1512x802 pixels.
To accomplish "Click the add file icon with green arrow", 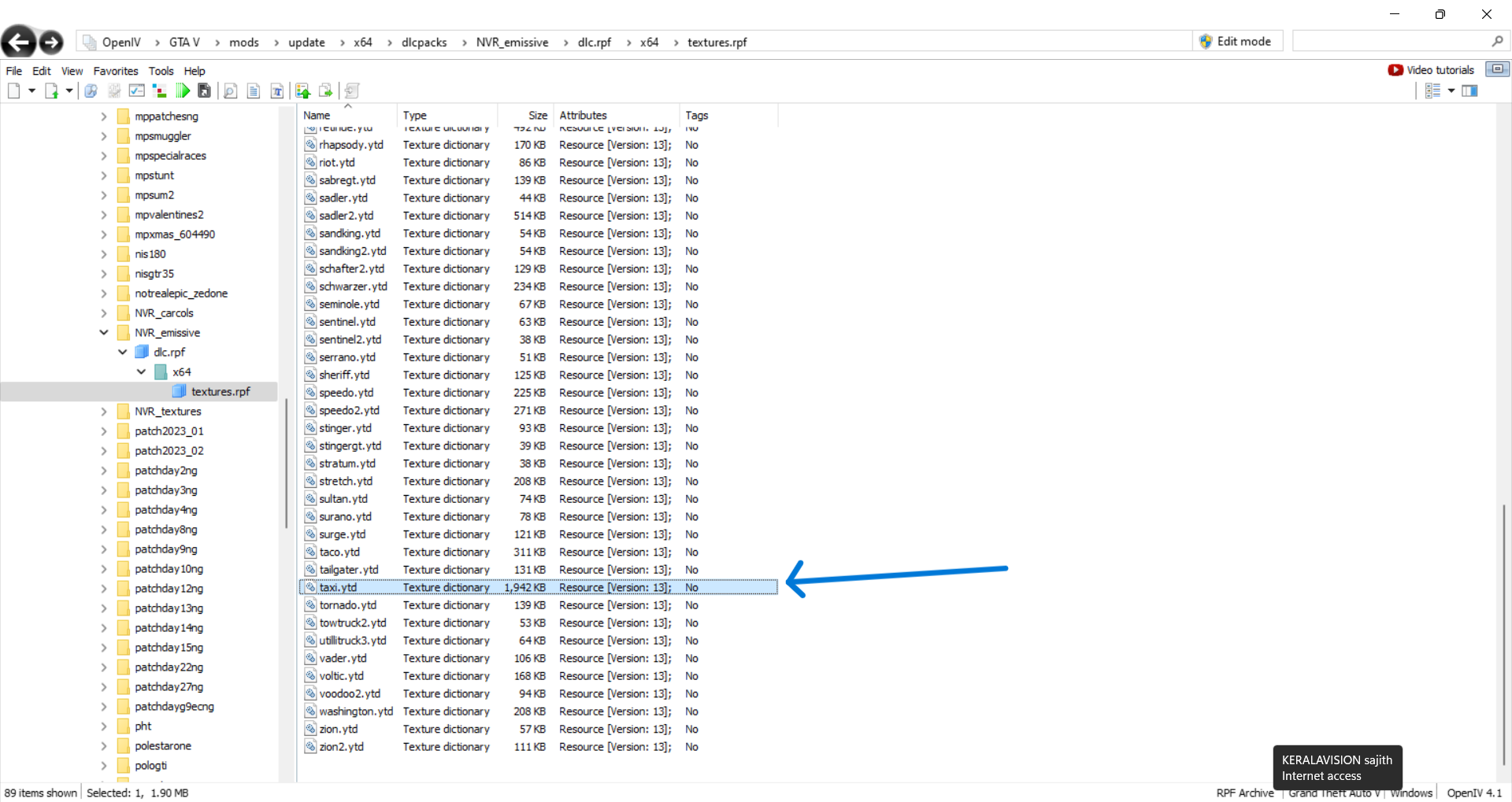I will tap(51, 91).
